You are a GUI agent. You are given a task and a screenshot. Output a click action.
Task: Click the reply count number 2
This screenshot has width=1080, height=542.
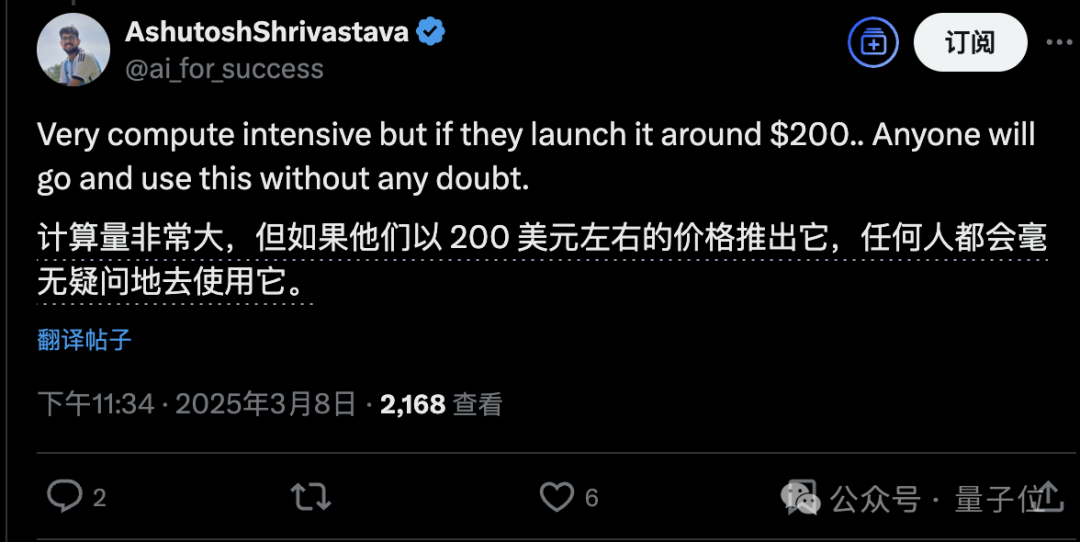(99, 498)
